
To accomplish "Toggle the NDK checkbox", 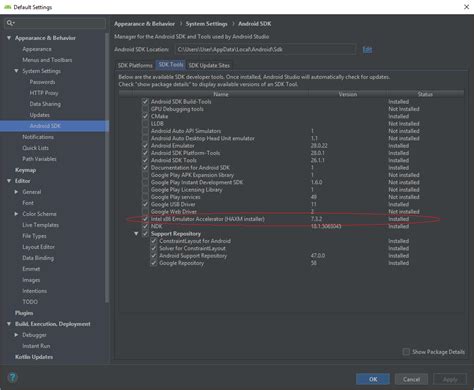I will point(145,226).
